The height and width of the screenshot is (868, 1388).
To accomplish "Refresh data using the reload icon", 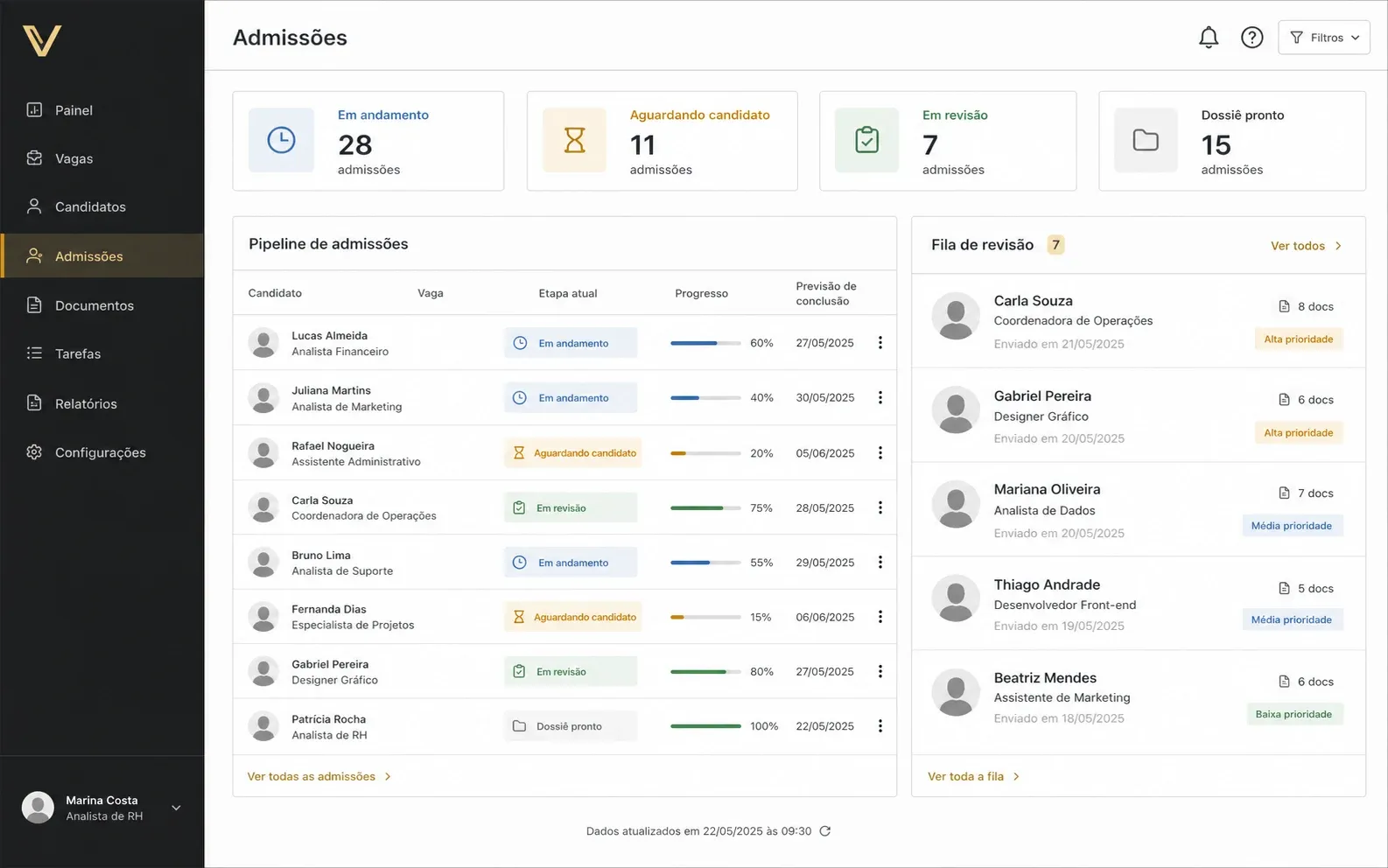I will point(824,831).
